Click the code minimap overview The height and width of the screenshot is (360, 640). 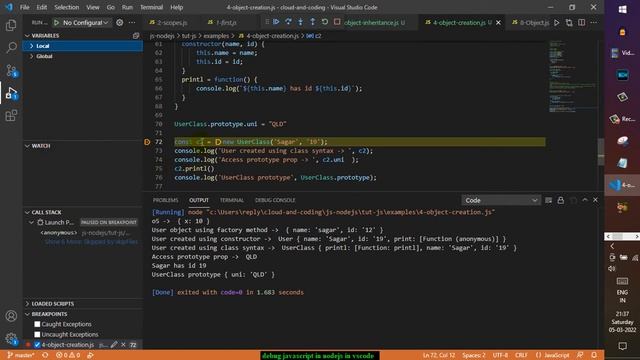coord(572,76)
